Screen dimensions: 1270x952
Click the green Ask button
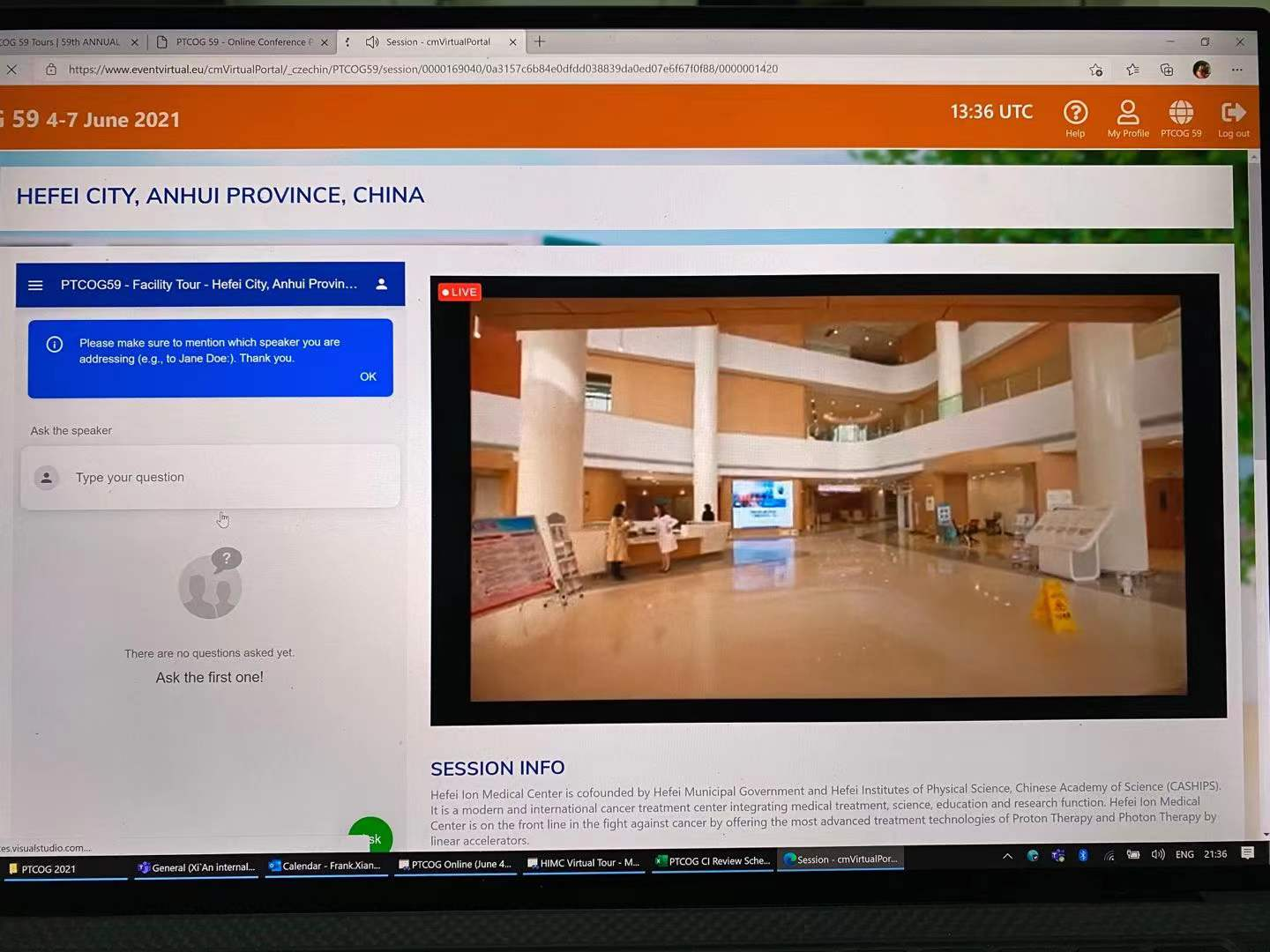[x=370, y=837]
